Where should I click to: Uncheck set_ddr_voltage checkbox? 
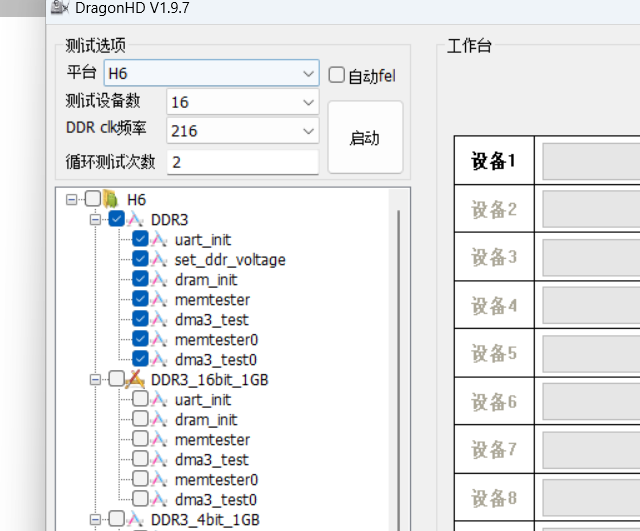[140, 259]
